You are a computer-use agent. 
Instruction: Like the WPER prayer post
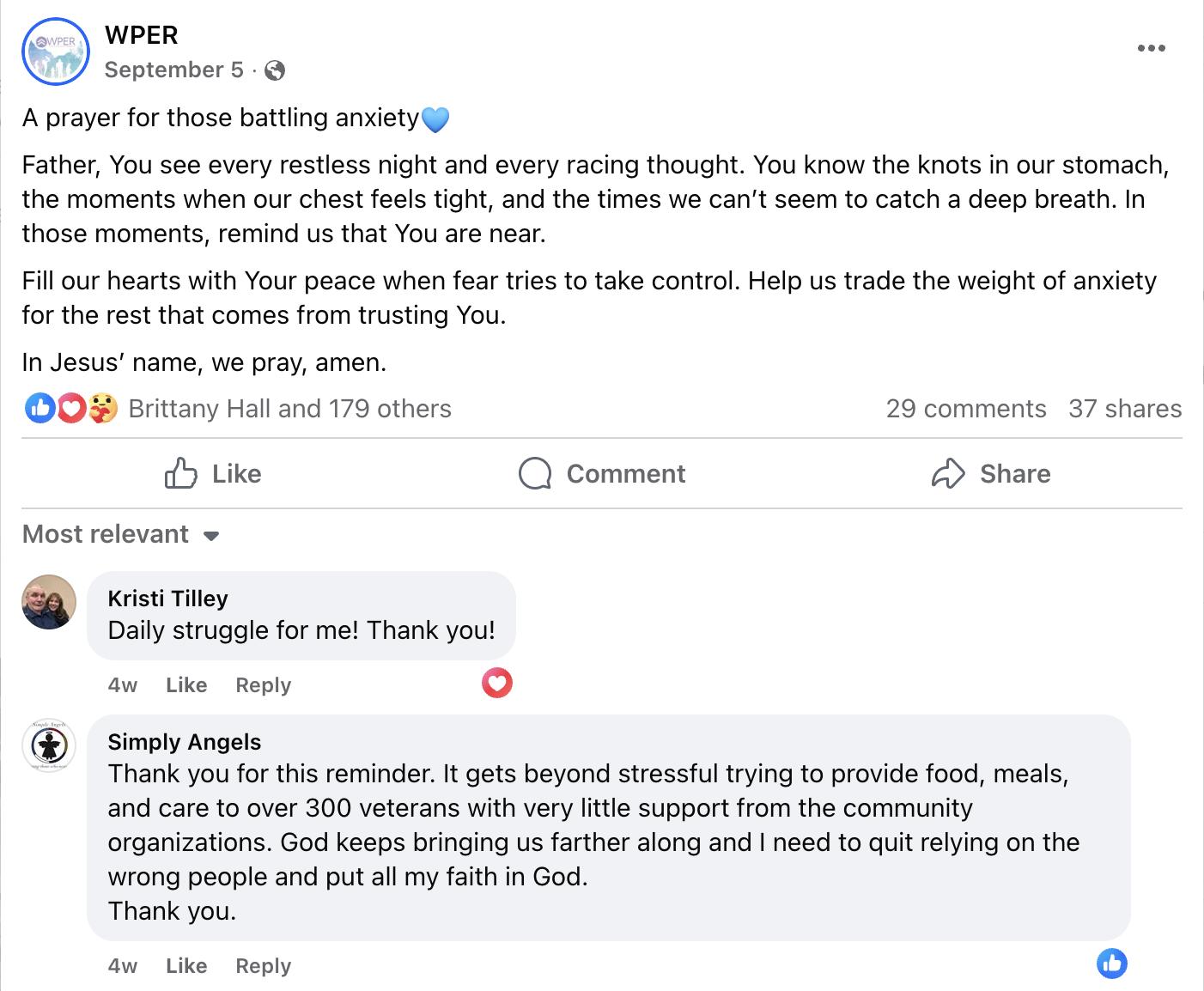coord(213,474)
